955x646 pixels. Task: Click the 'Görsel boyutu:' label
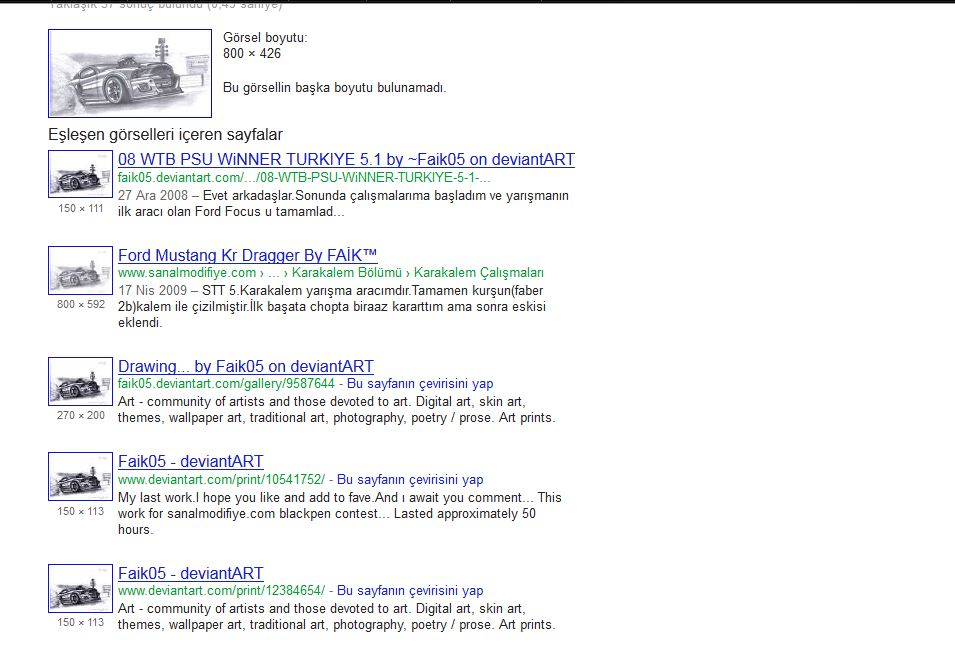[x=265, y=38]
